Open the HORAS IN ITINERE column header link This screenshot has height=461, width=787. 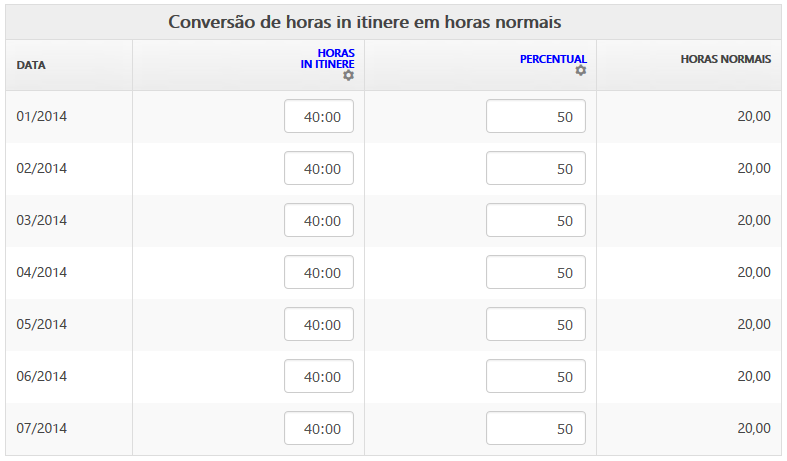[328, 59]
